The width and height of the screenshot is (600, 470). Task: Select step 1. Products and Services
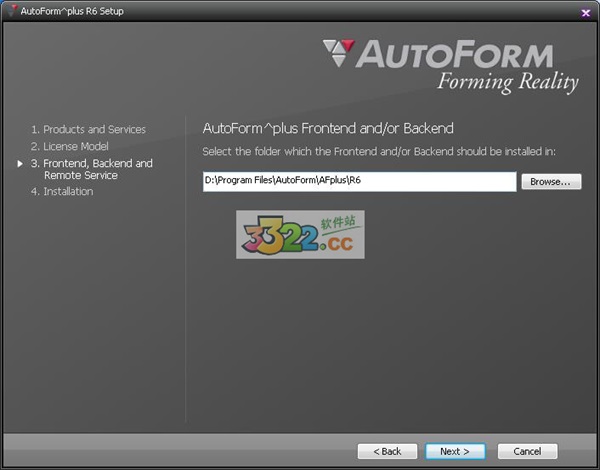point(88,129)
